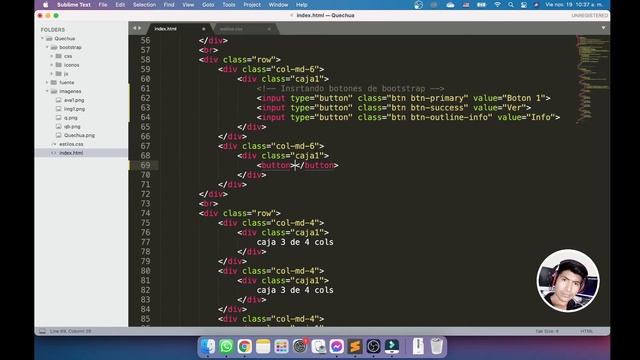The height and width of the screenshot is (360, 640).
Task: Open the Help menu
Action: (x=302, y=5)
